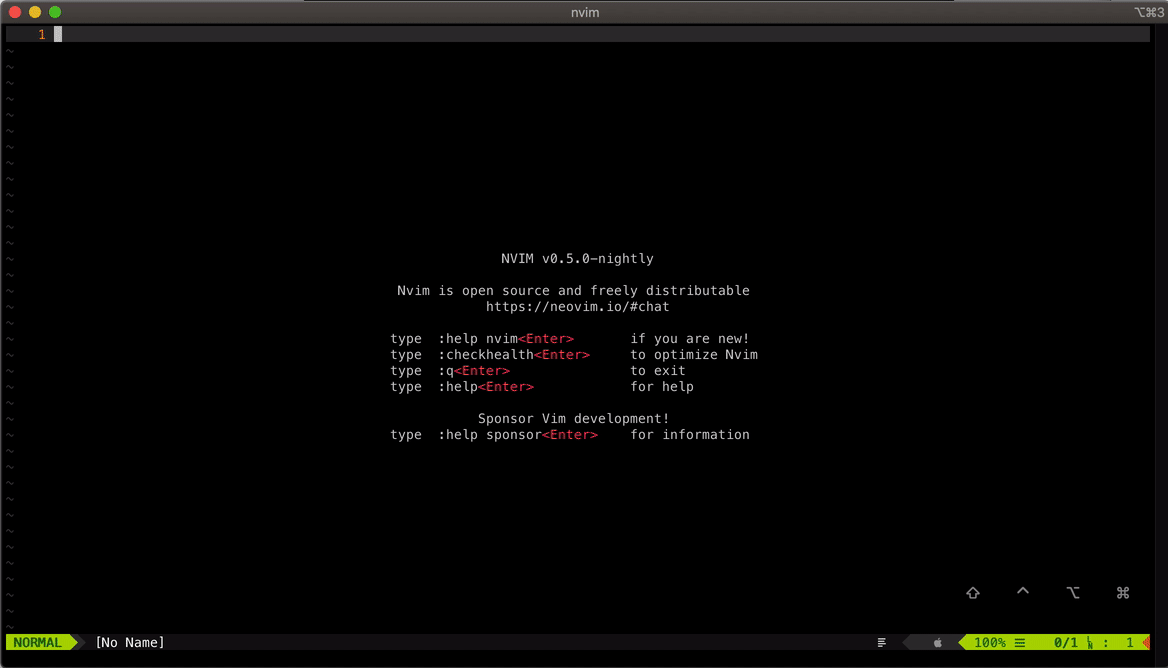Close the nvim terminal window
The image size is (1168, 668).
[15, 13]
